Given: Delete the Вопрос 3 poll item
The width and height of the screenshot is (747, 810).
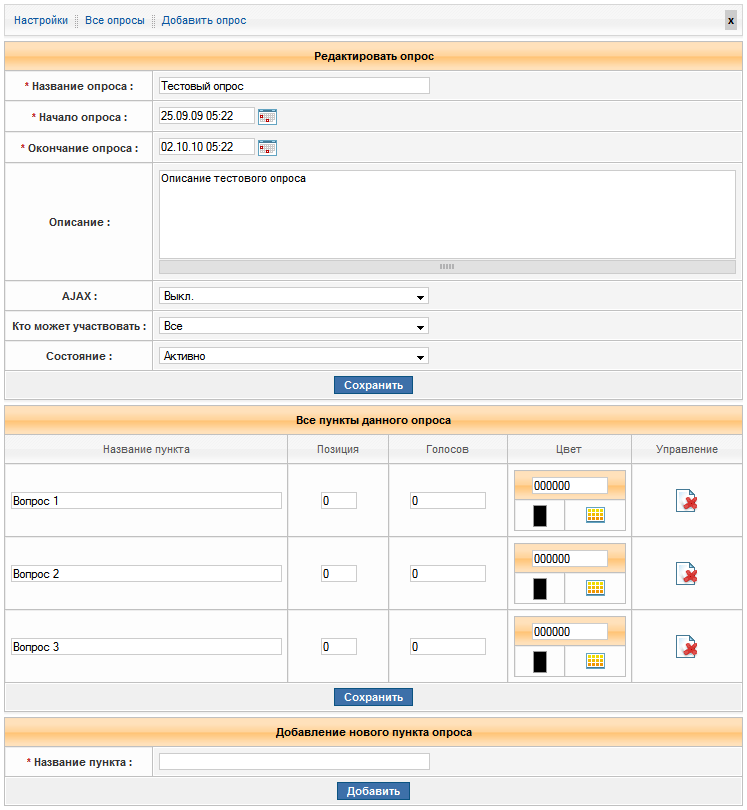Looking at the screenshot, I should pos(686,647).
